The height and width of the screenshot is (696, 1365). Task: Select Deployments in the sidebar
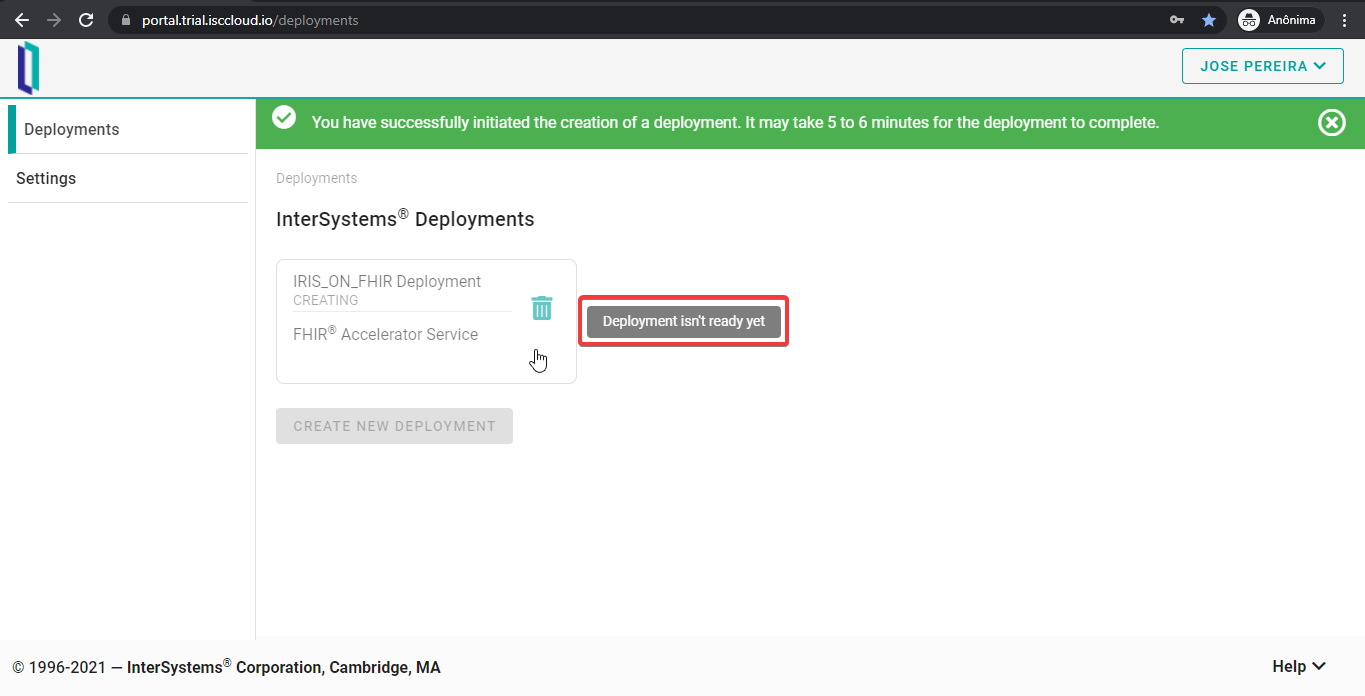coord(128,129)
